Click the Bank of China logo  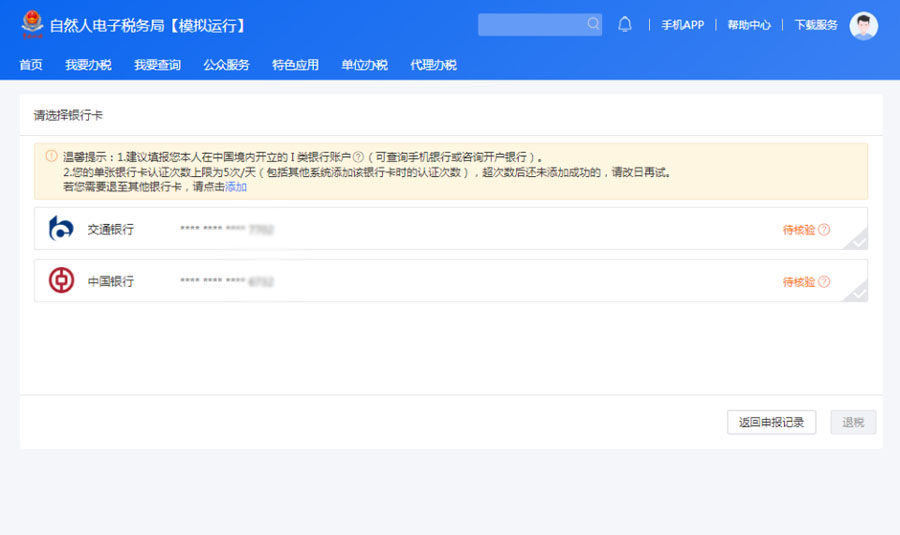61,281
